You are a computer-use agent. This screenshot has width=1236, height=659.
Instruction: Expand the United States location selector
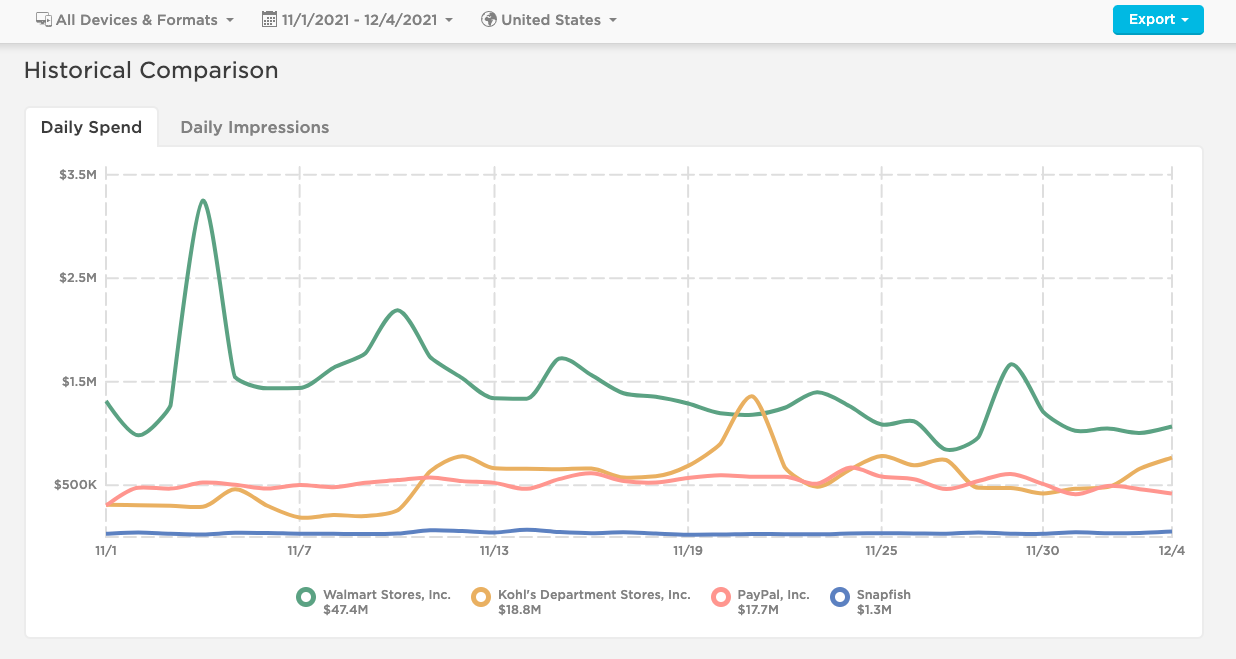548,19
